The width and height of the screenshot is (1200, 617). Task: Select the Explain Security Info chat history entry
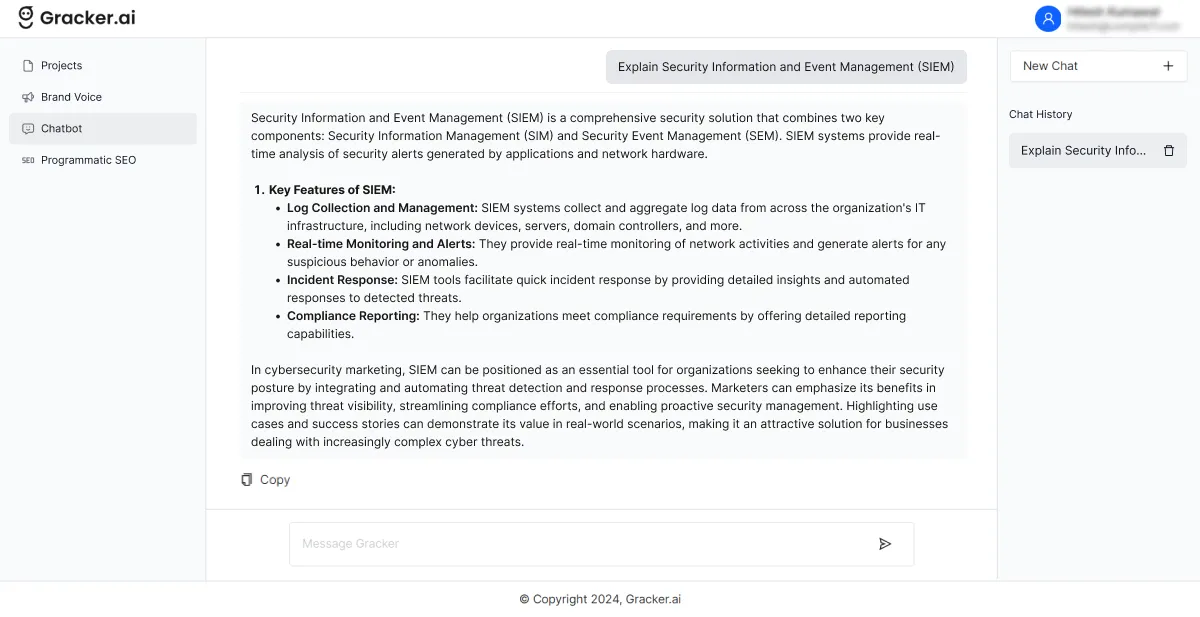pos(1083,150)
